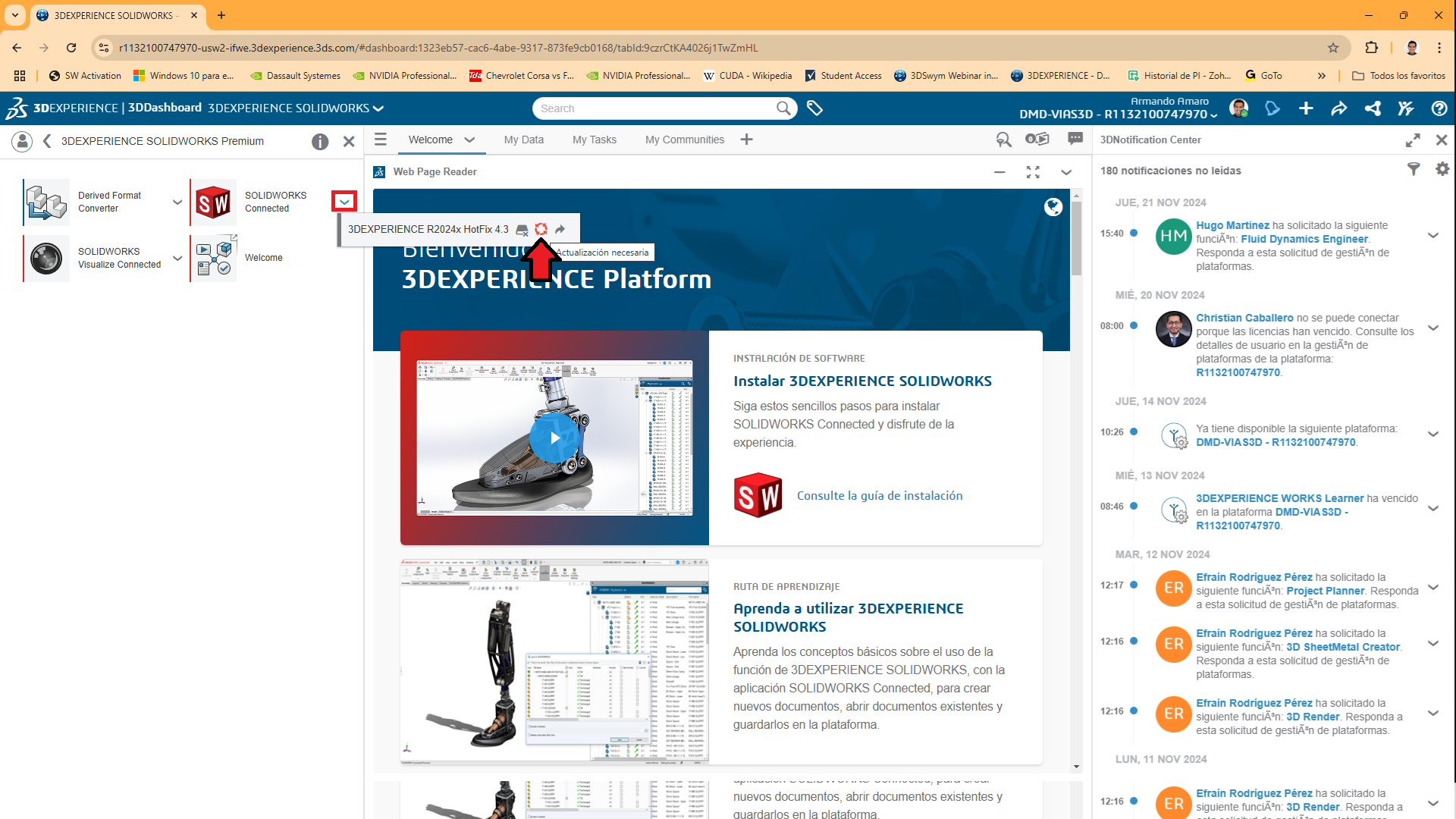Open Hugo Martinez profile link
This screenshot has height=819, width=1456.
pos(1232,225)
